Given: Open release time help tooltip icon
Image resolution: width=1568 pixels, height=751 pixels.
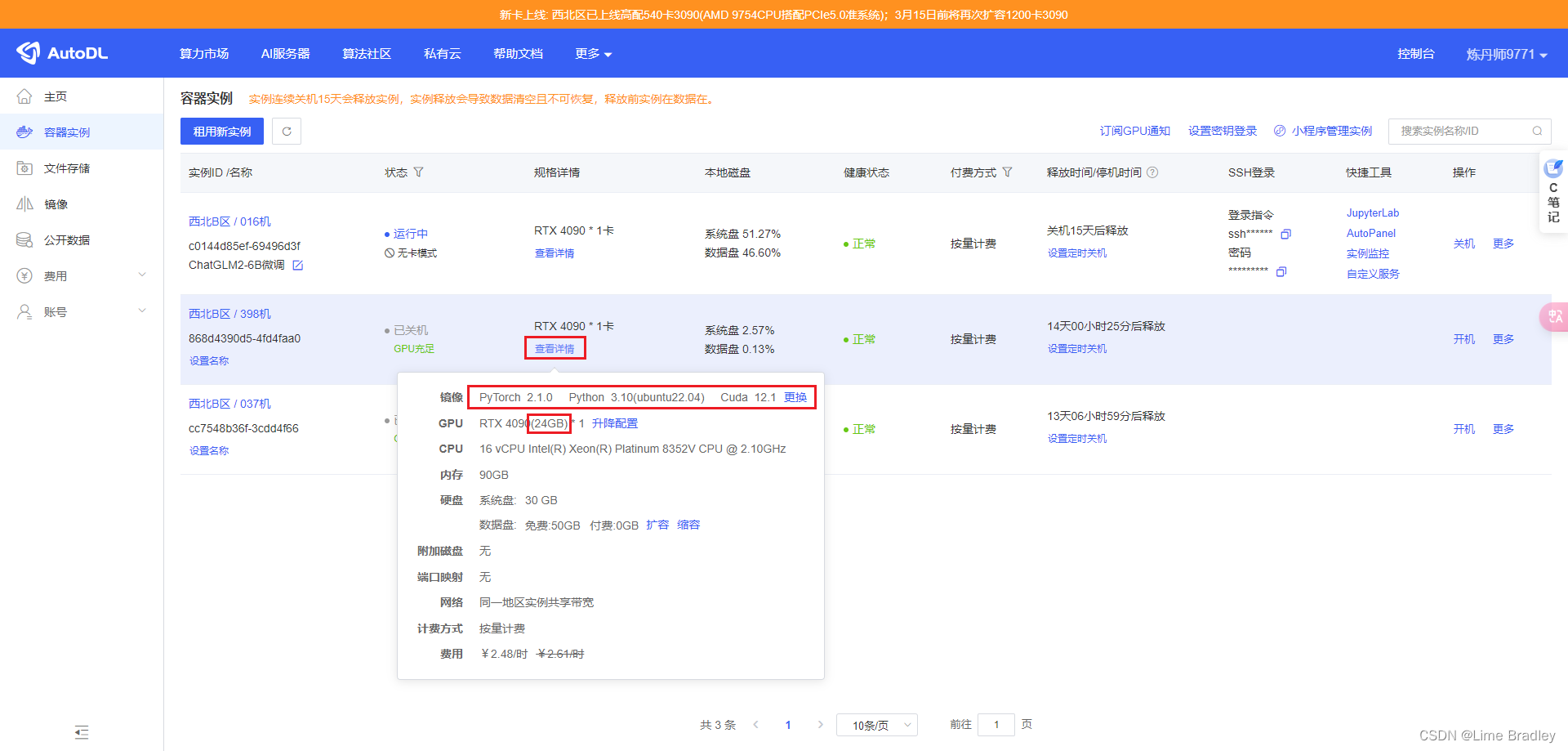Looking at the screenshot, I should 1152,172.
